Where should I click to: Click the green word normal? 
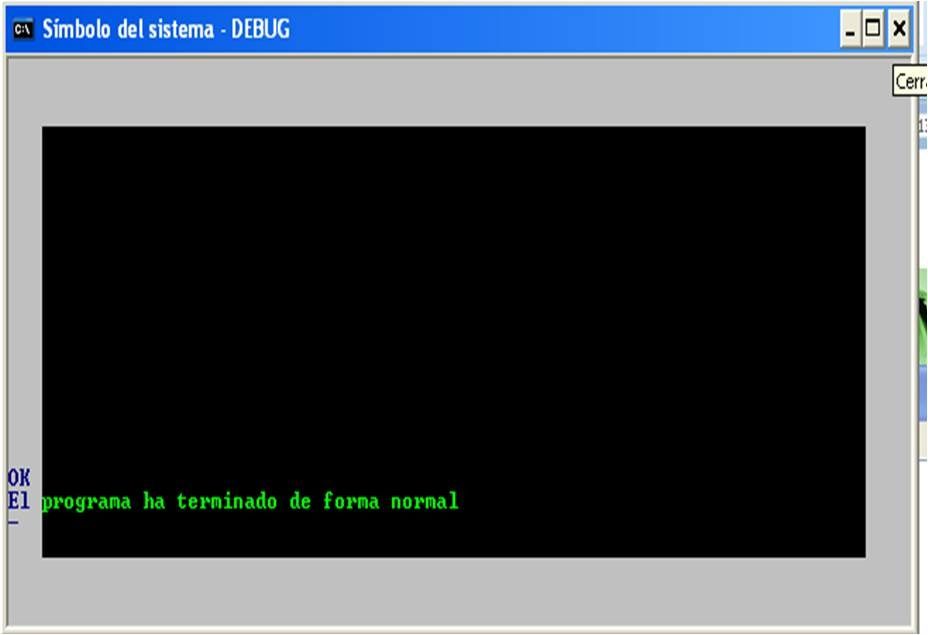(x=424, y=501)
